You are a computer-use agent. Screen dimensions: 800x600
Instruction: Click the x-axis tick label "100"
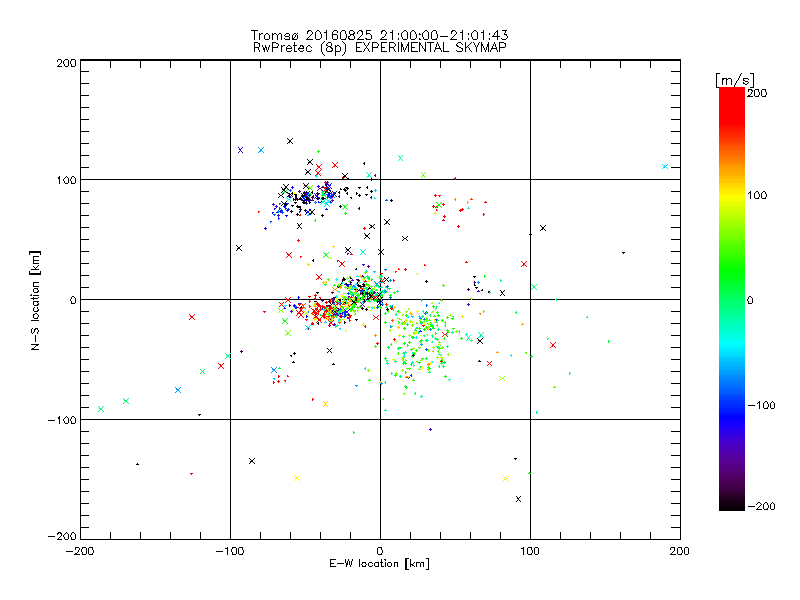pos(530,551)
